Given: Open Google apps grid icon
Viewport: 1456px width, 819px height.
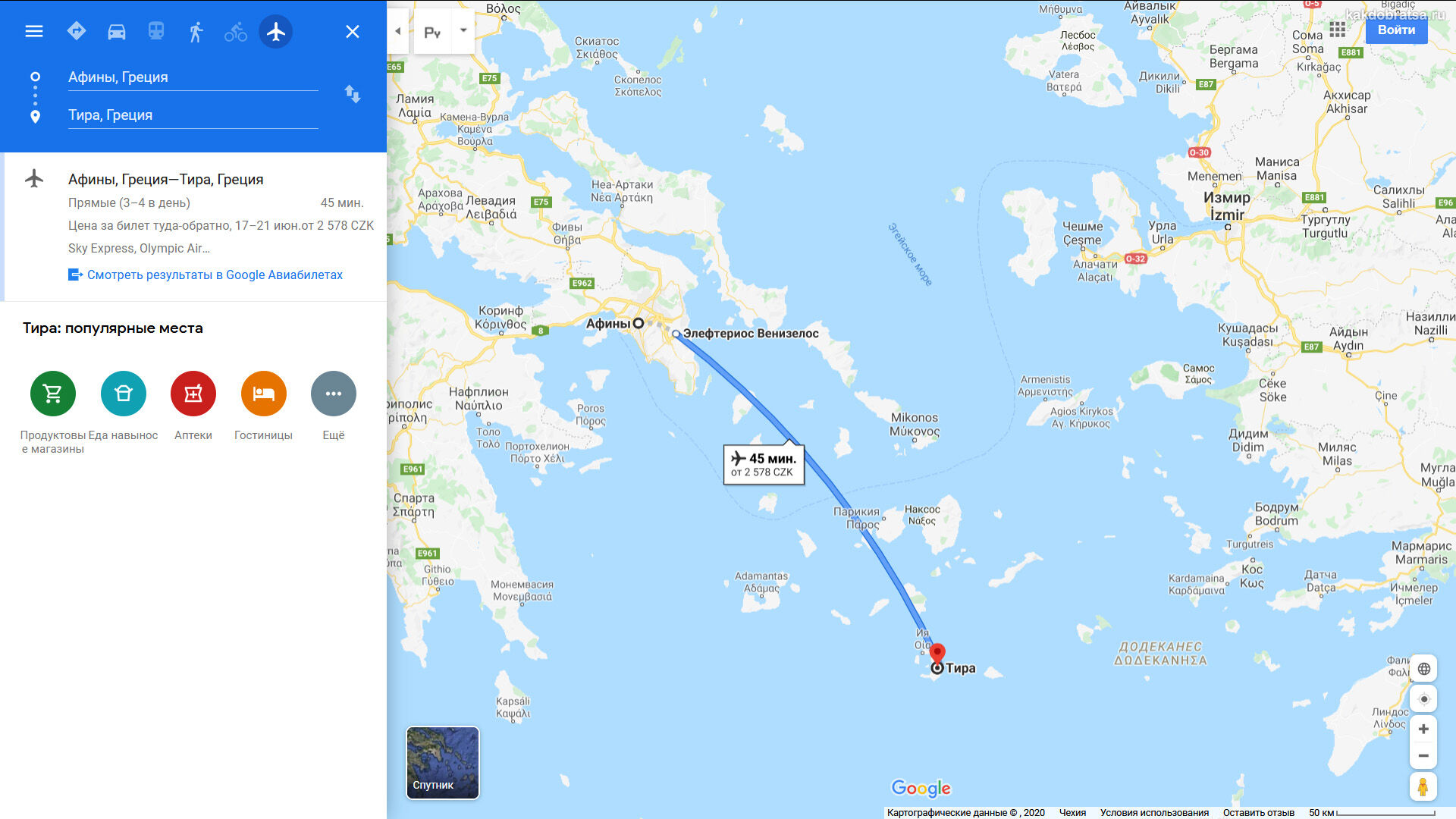Looking at the screenshot, I should [x=1338, y=30].
